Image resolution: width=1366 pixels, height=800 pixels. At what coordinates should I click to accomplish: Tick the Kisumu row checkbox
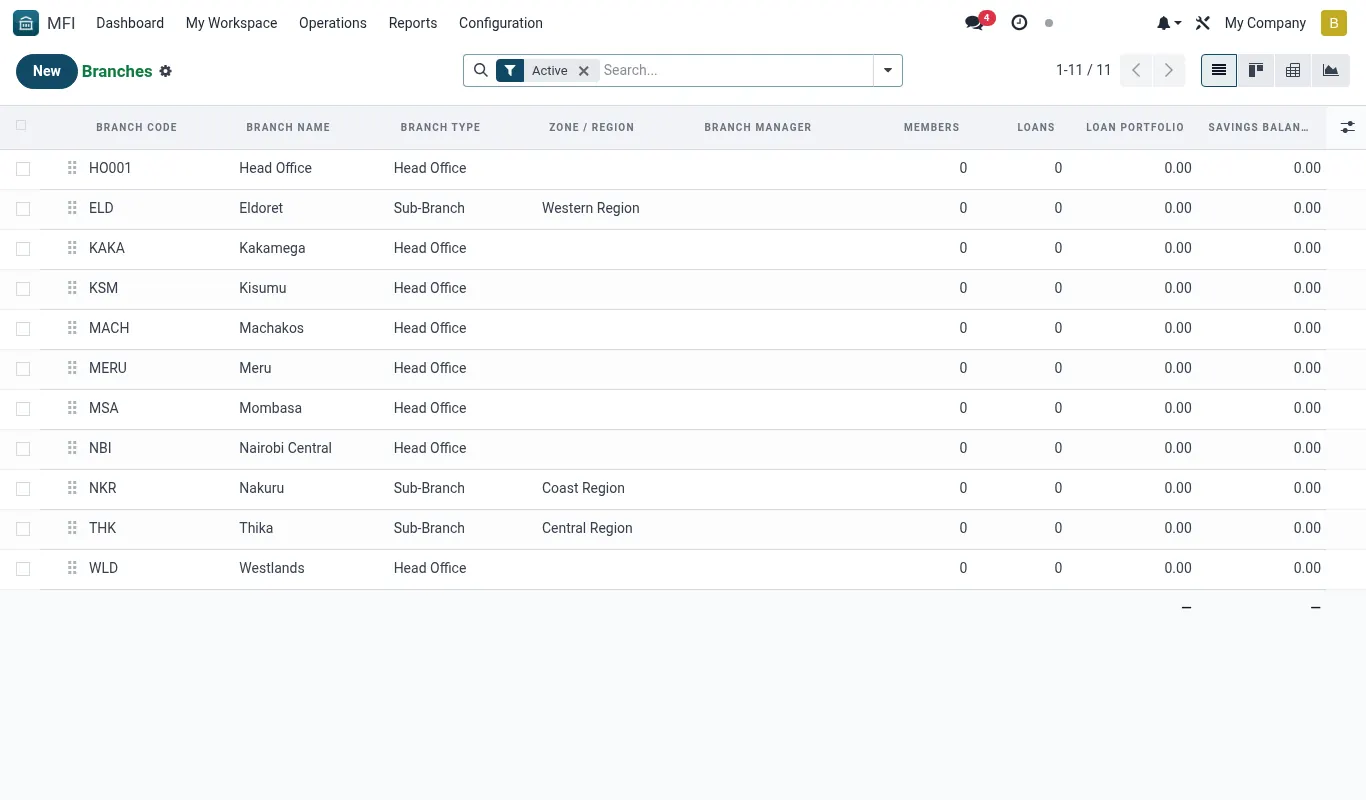click(23, 289)
